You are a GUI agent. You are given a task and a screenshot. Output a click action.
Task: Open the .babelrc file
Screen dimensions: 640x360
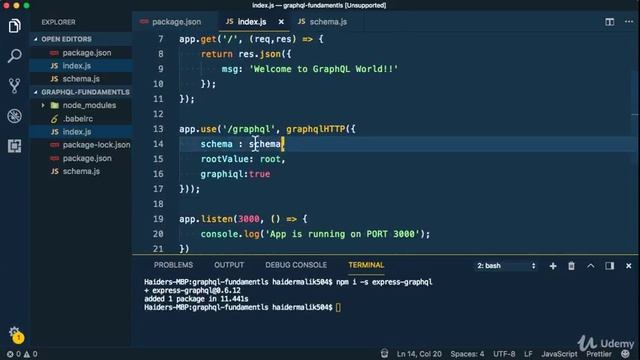coord(78,119)
